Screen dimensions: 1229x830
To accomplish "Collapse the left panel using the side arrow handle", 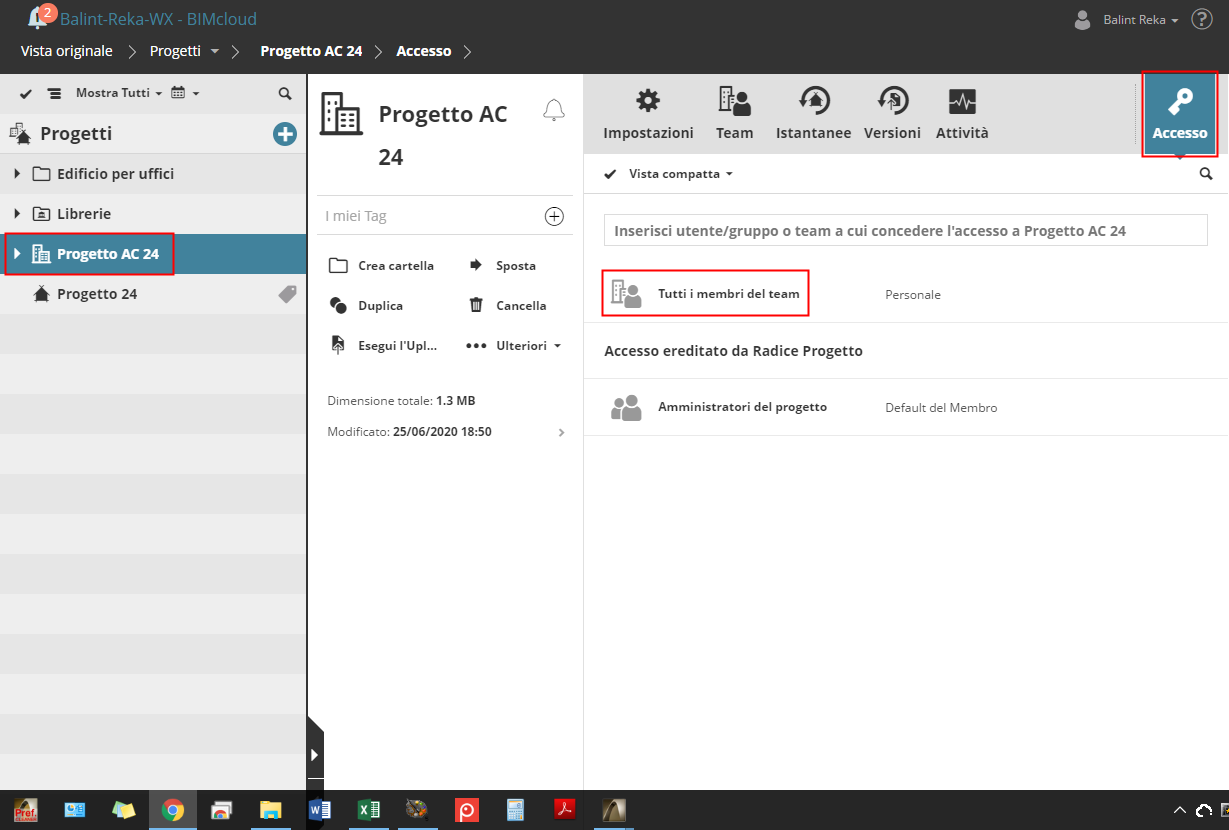I will pyautogui.click(x=315, y=754).
